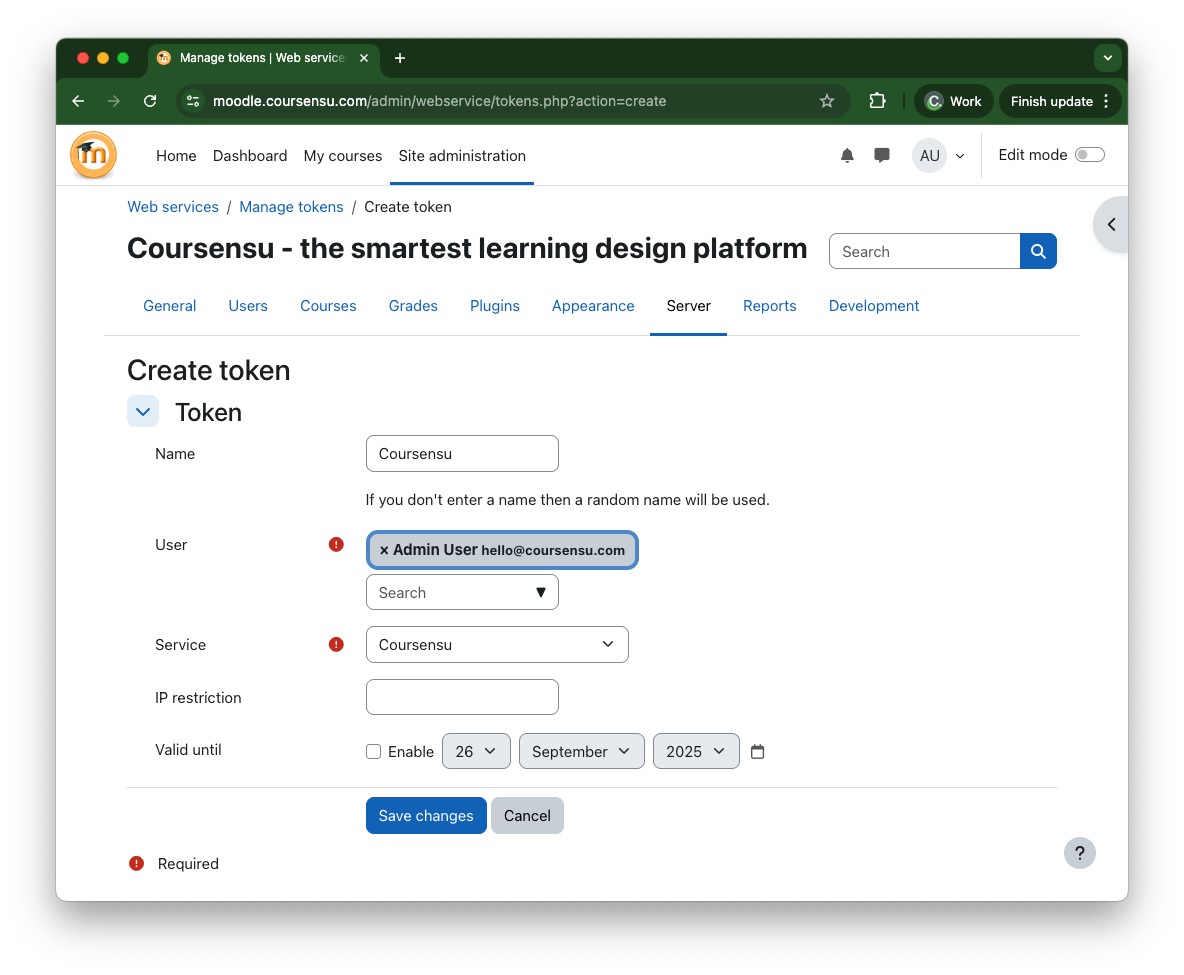The height and width of the screenshot is (975, 1184).
Task: View site information icon in address bar
Action: tap(193, 101)
